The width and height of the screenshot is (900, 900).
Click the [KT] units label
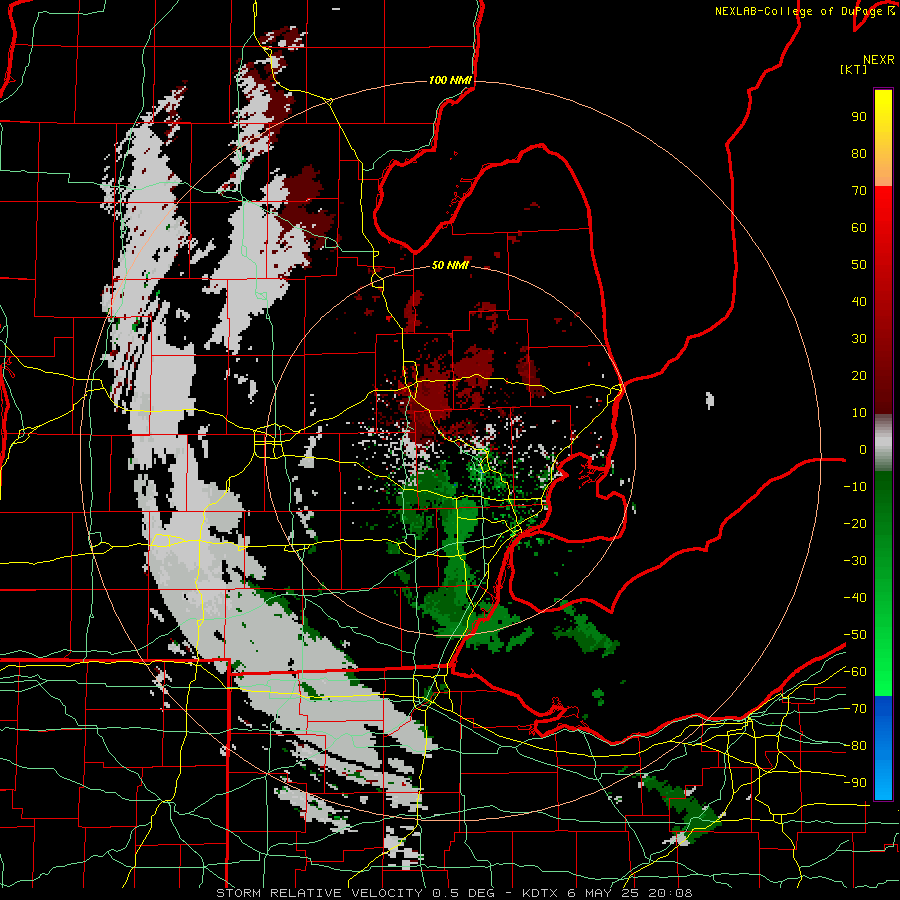[x=854, y=69]
